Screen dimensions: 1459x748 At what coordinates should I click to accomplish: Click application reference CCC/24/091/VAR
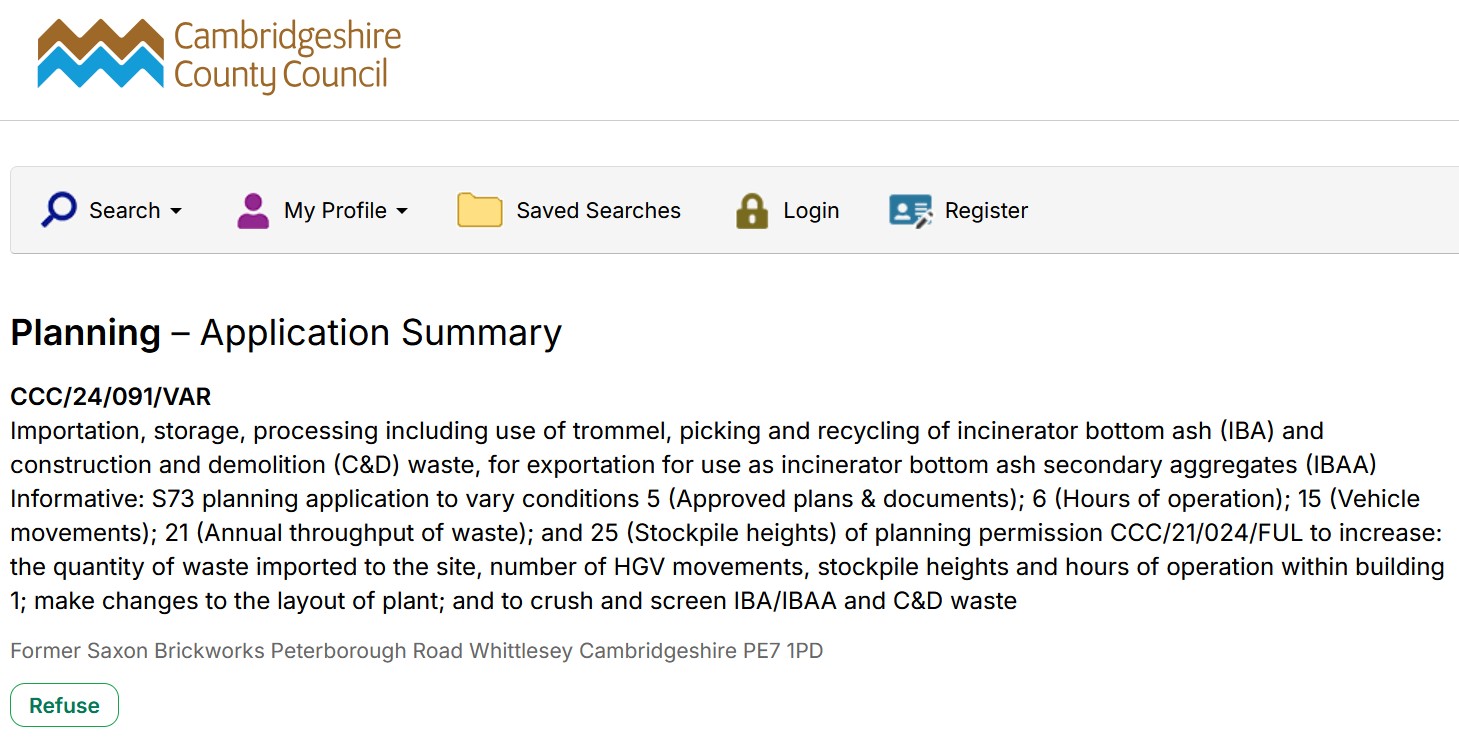pyautogui.click(x=111, y=397)
